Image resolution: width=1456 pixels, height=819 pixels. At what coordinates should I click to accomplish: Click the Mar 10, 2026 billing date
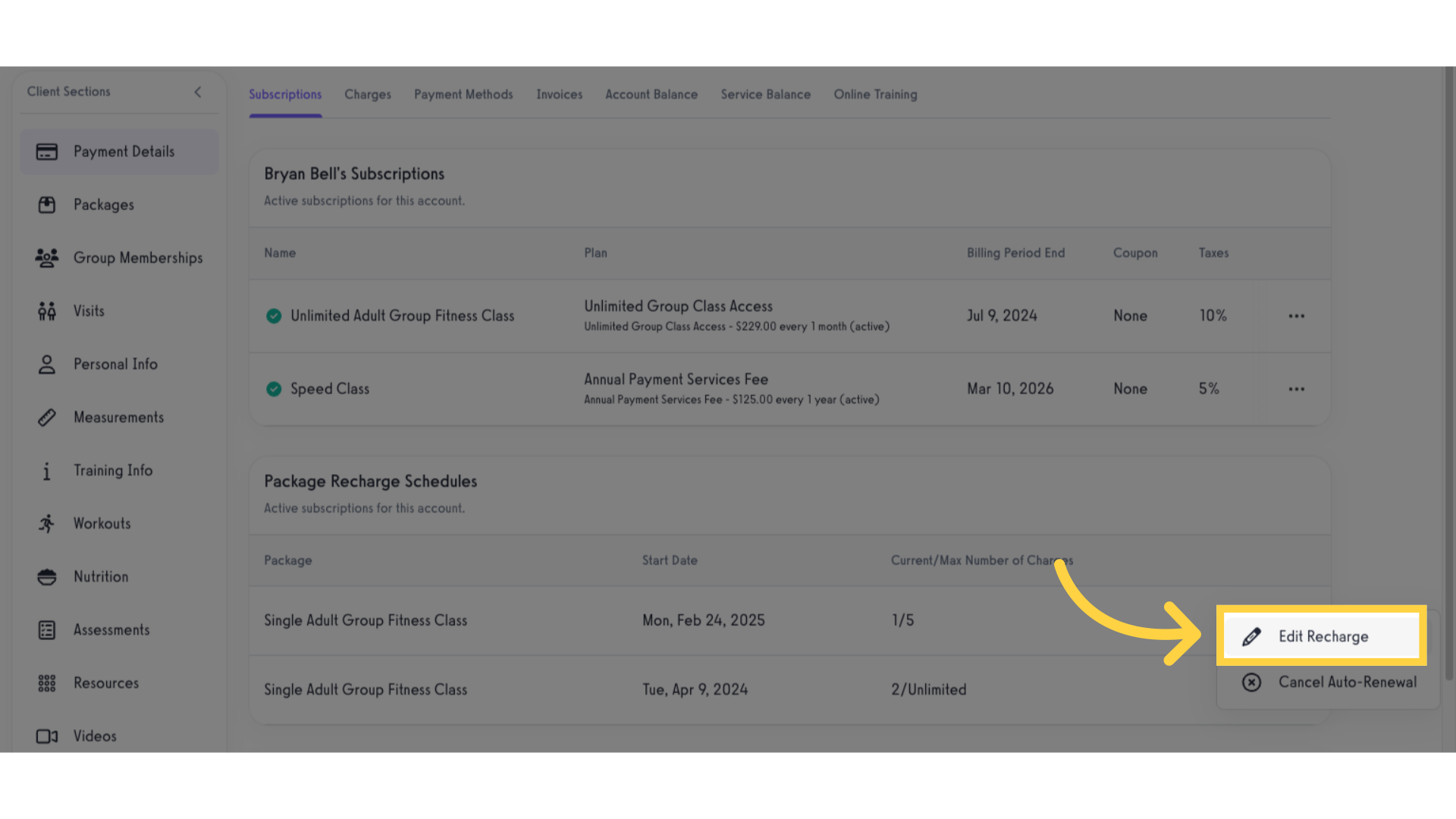1010,388
